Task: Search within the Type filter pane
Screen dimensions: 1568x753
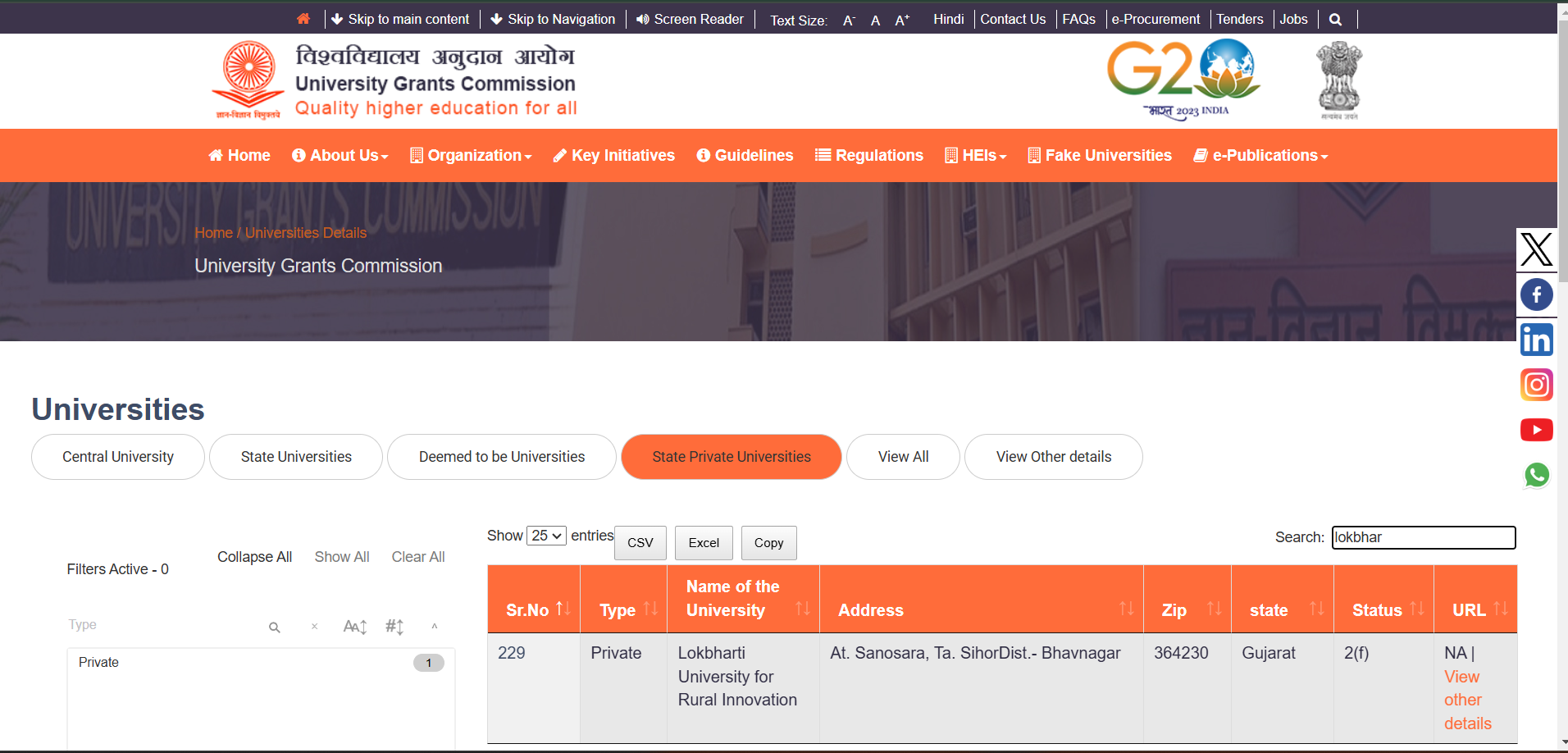Action: 275,627
